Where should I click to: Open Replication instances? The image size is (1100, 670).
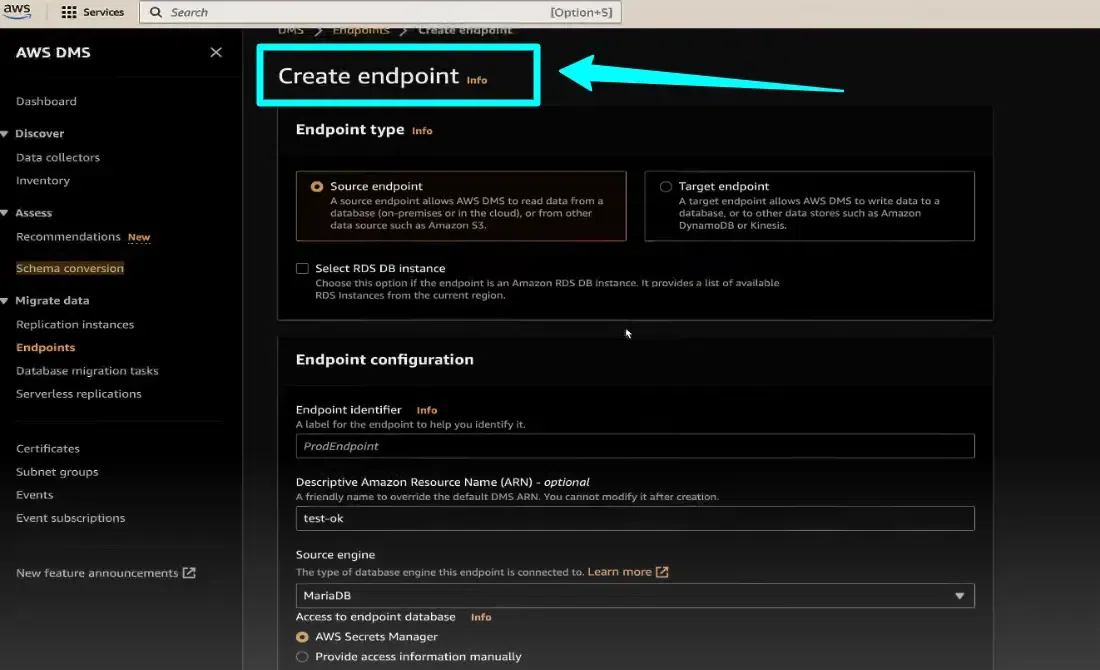(75, 324)
